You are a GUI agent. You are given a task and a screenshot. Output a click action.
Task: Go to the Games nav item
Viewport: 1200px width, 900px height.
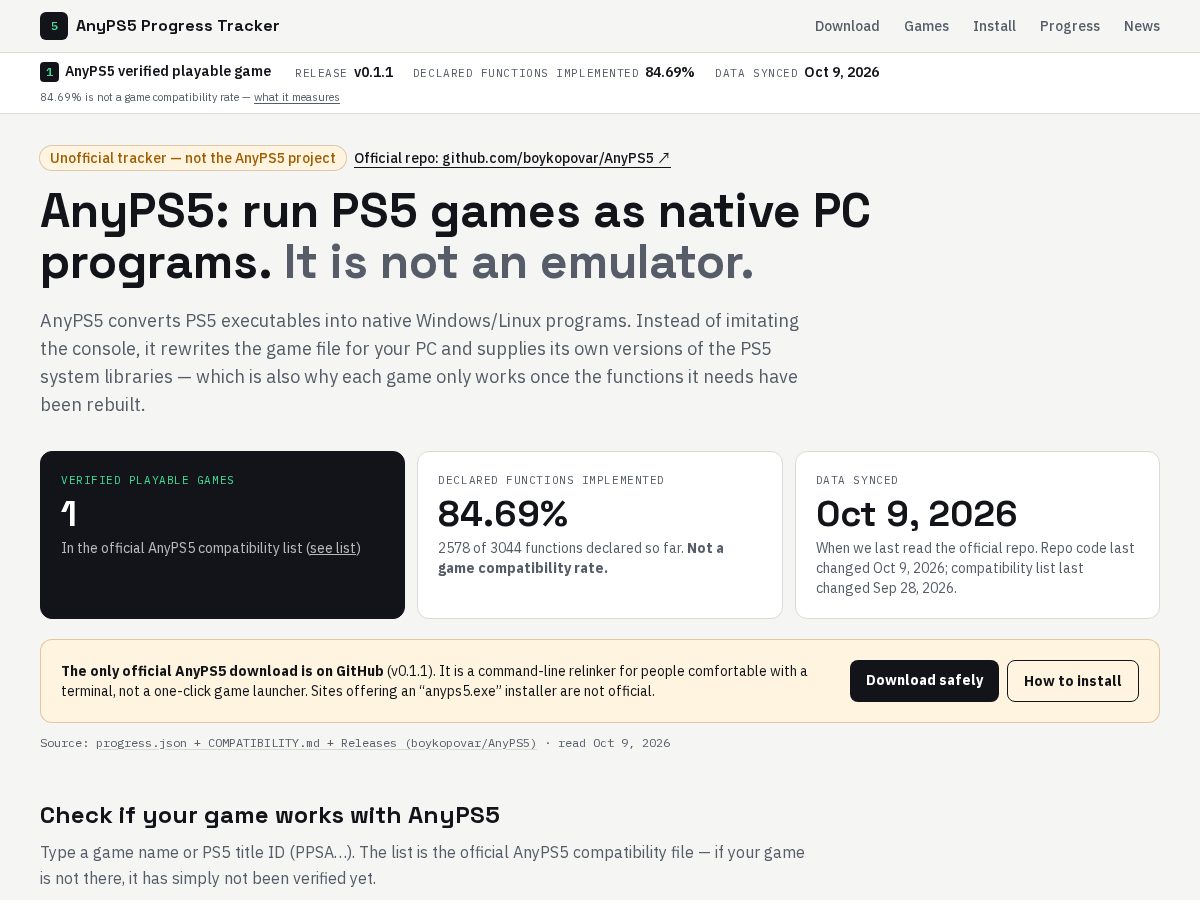[926, 26]
